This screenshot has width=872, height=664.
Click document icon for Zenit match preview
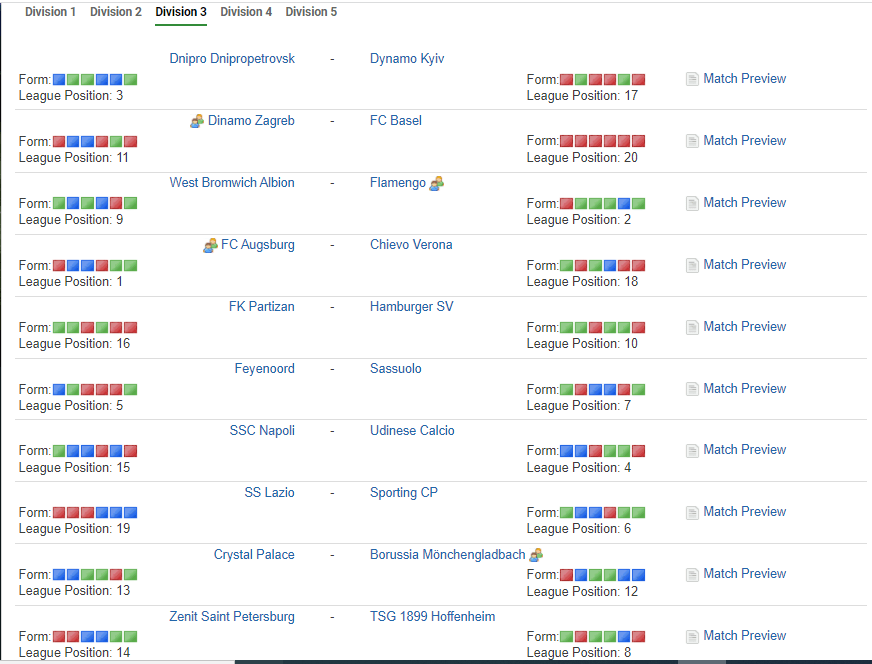pyautogui.click(x=692, y=636)
